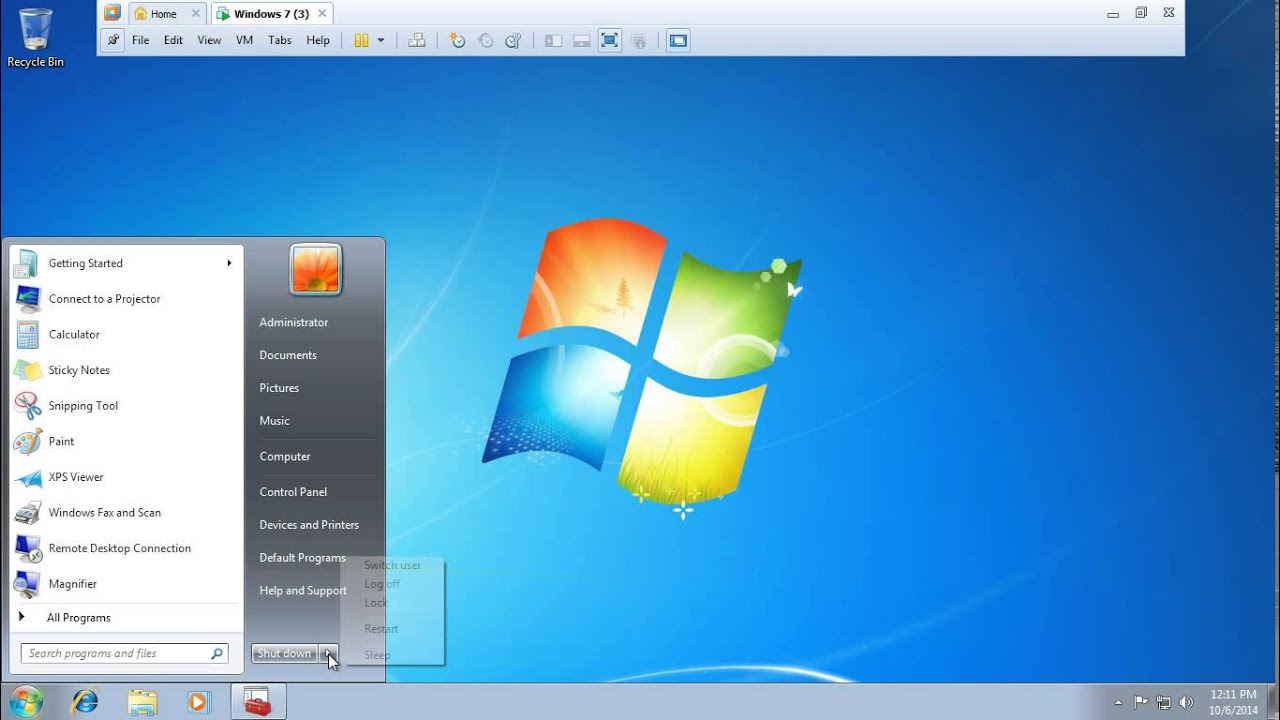Open Help and Support
1280x720 pixels.
coord(303,591)
